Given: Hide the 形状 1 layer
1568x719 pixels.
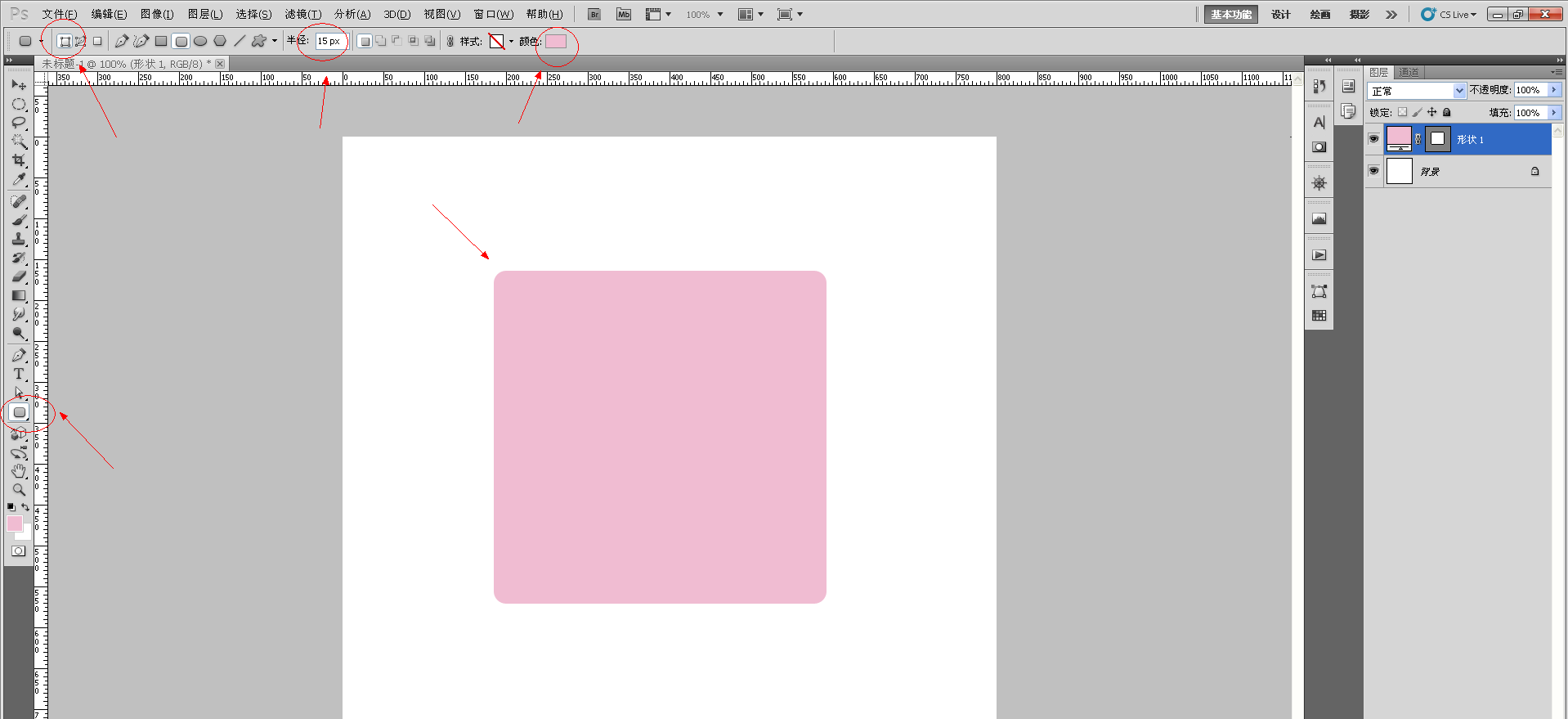Looking at the screenshot, I should pyautogui.click(x=1373, y=139).
